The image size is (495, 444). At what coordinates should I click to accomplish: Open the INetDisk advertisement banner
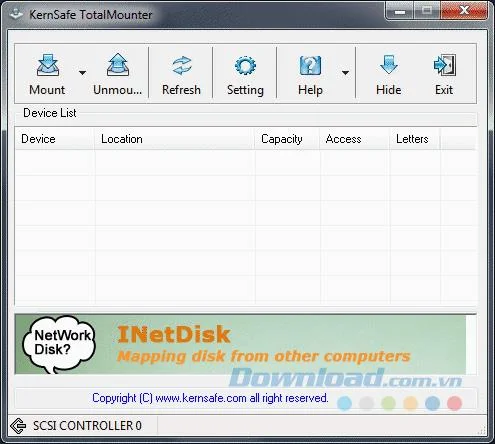point(240,345)
